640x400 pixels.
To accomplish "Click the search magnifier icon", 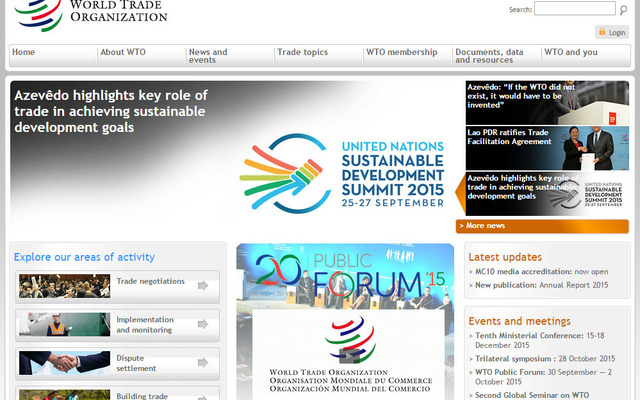I will (623, 10).
